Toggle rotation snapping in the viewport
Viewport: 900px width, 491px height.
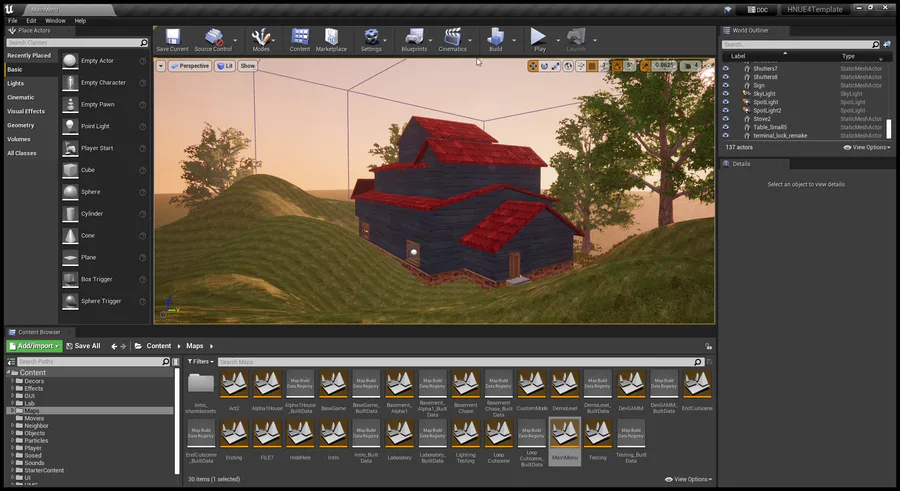pyautogui.click(x=618, y=66)
